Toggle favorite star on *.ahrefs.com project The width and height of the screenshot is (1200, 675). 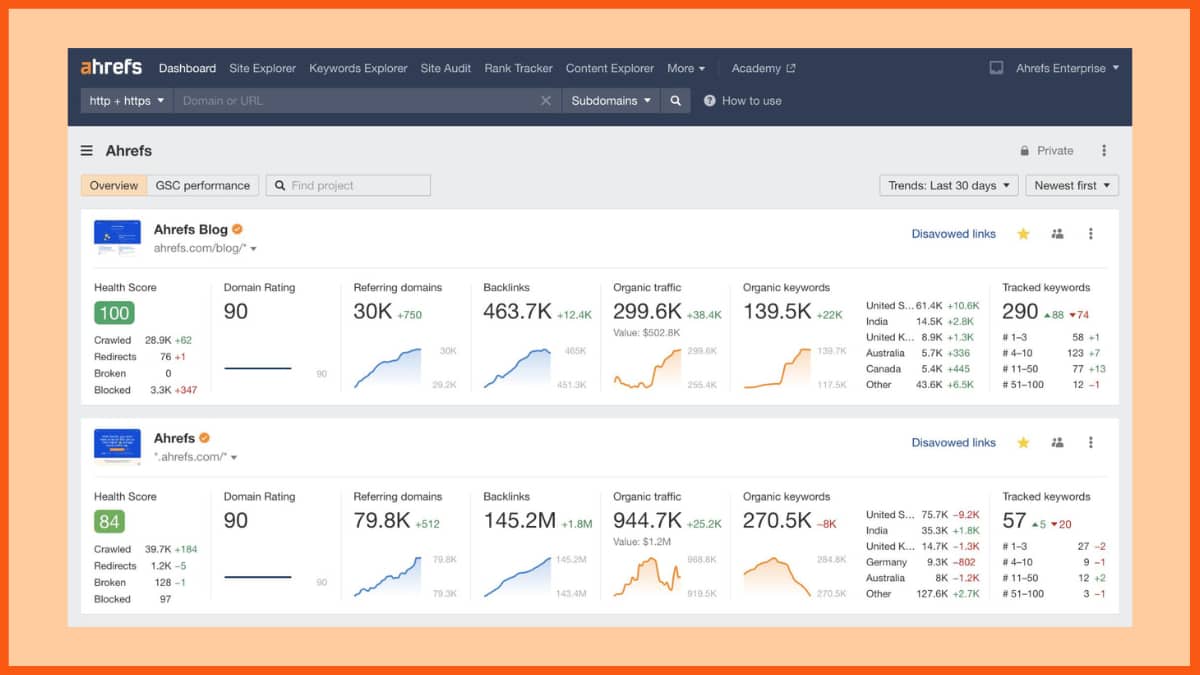[1023, 442]
